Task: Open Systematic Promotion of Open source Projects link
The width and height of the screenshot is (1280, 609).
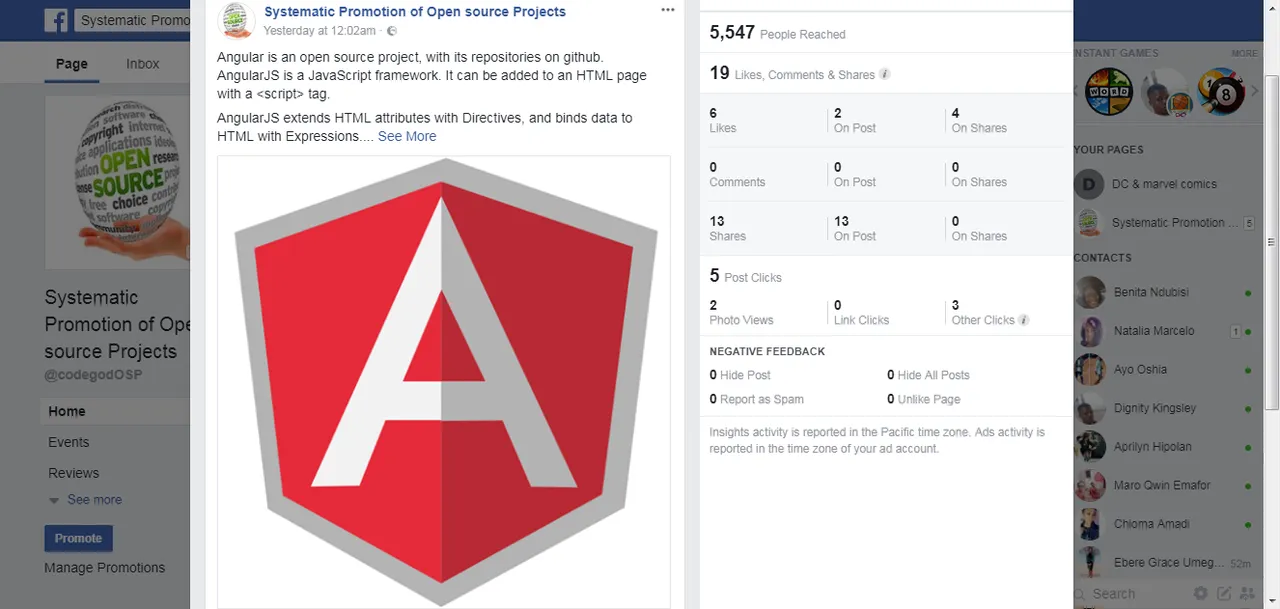Action: point(415,12)
